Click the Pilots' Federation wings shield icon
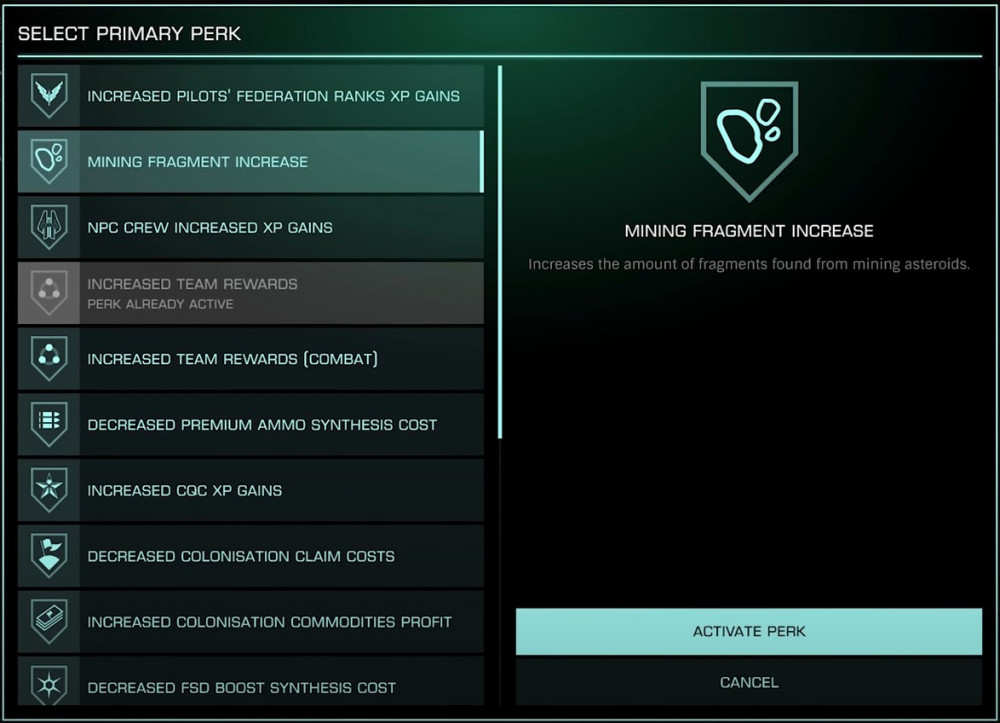The width and height of the screenshot is (1000, 723). point(49,96)
